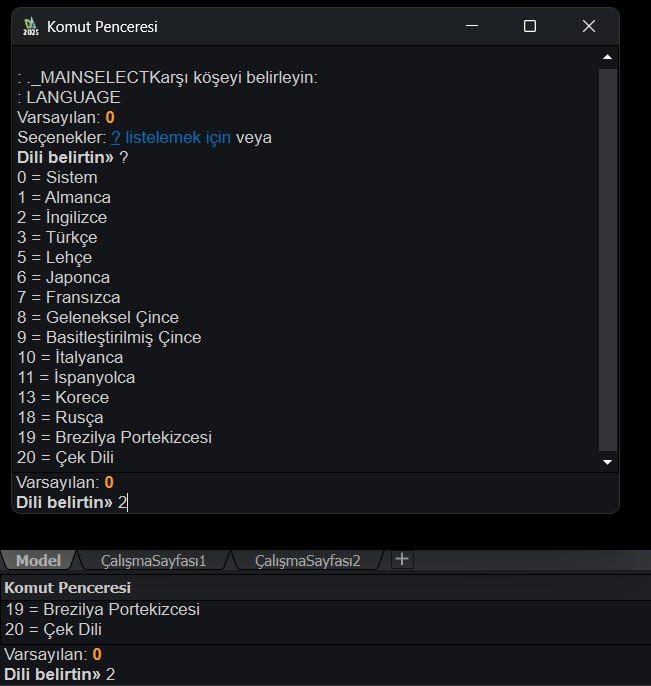The image size is (651, 686).
Task: Minimize the Komut Penceresi window
Action: tap(472, 27)
